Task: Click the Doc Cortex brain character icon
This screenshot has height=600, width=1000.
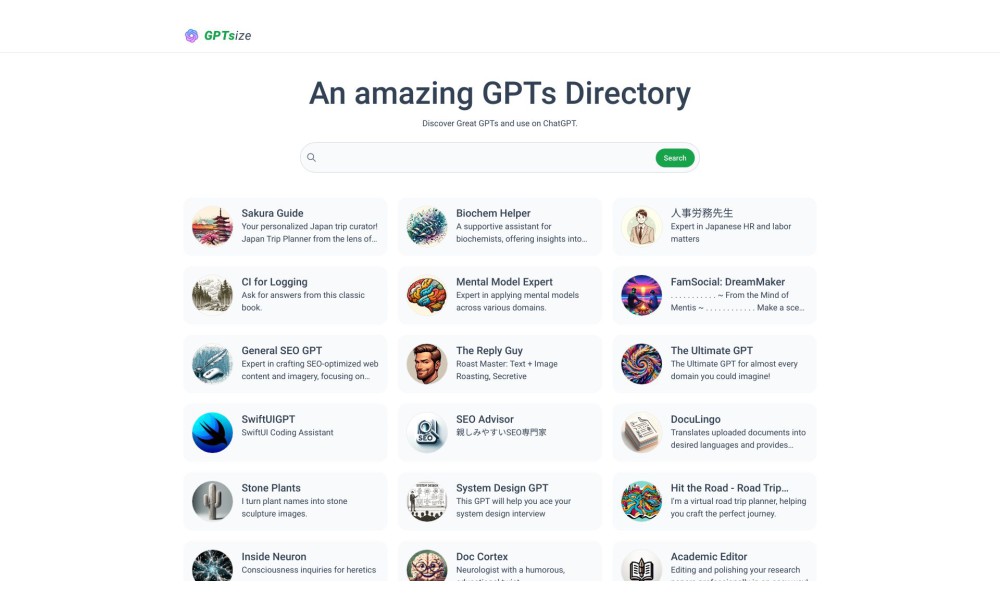Action: [x=427, y=566]
